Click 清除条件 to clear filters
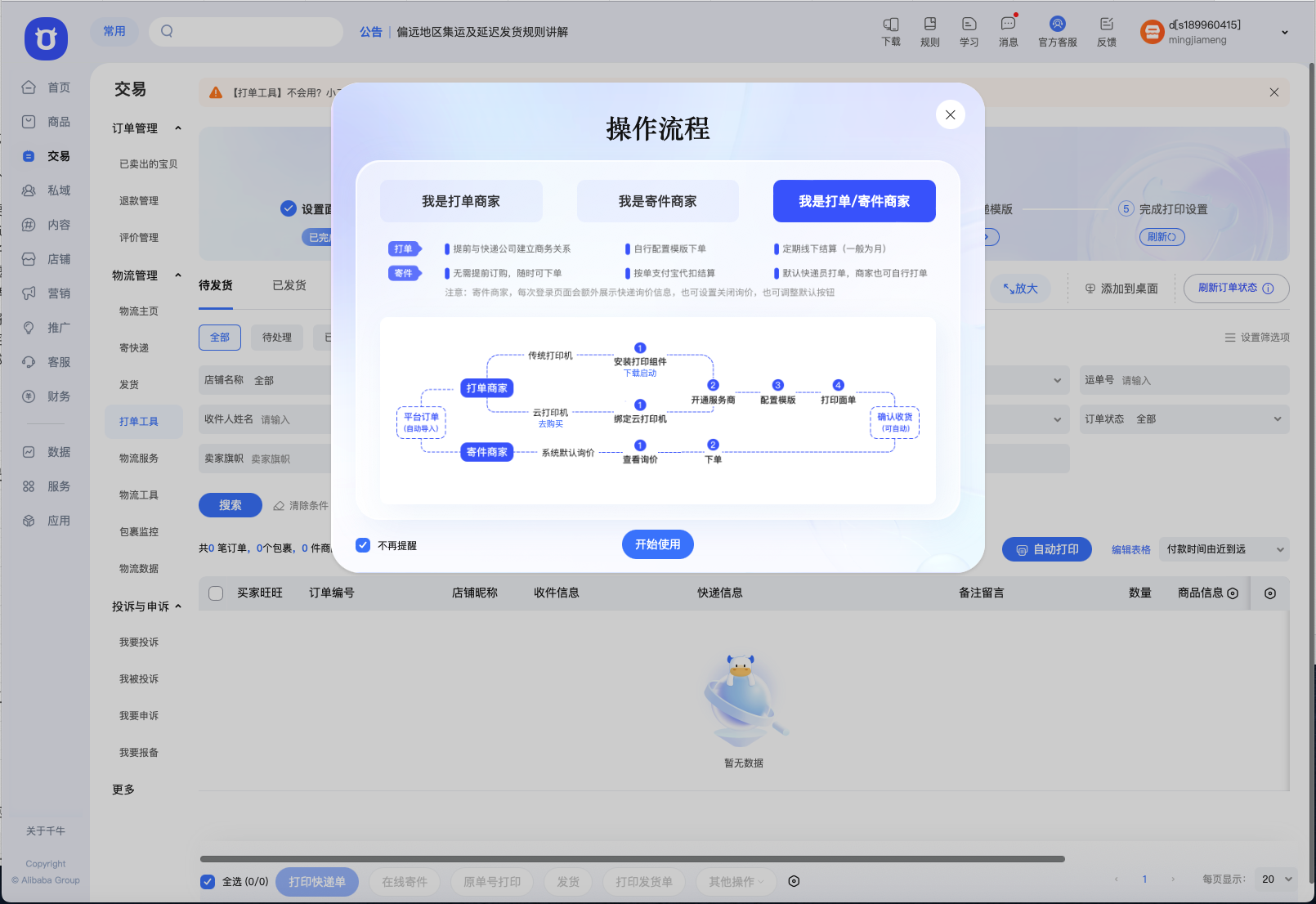The width and height of the screenshot is (1316, 904). [301, 506]
